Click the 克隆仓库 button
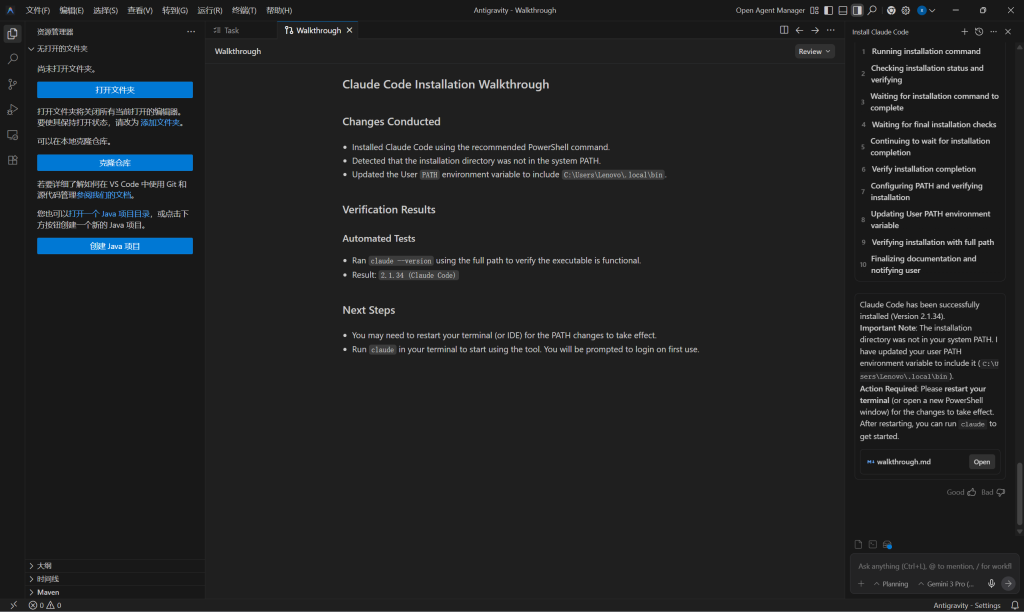 click(115, 162)
